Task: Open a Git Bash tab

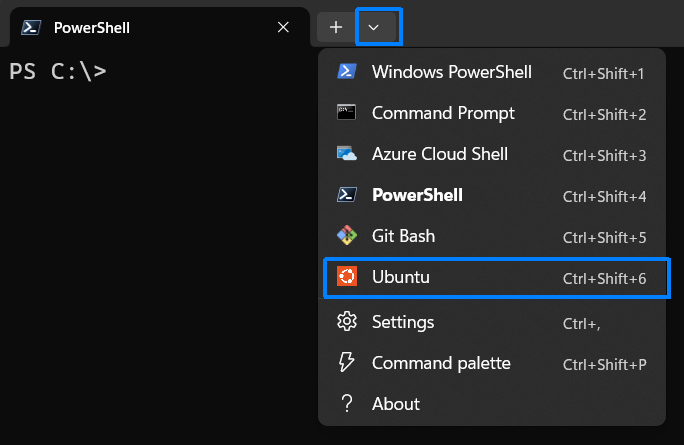Action: (x=492, y=236)
